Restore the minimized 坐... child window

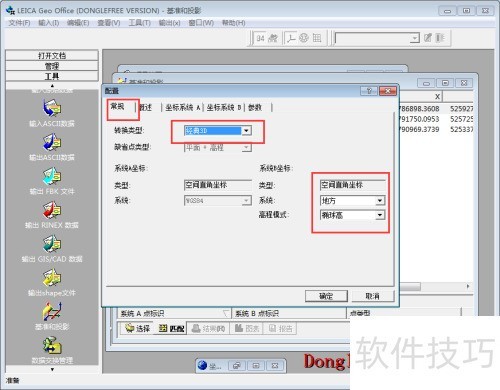pos(237,366)
